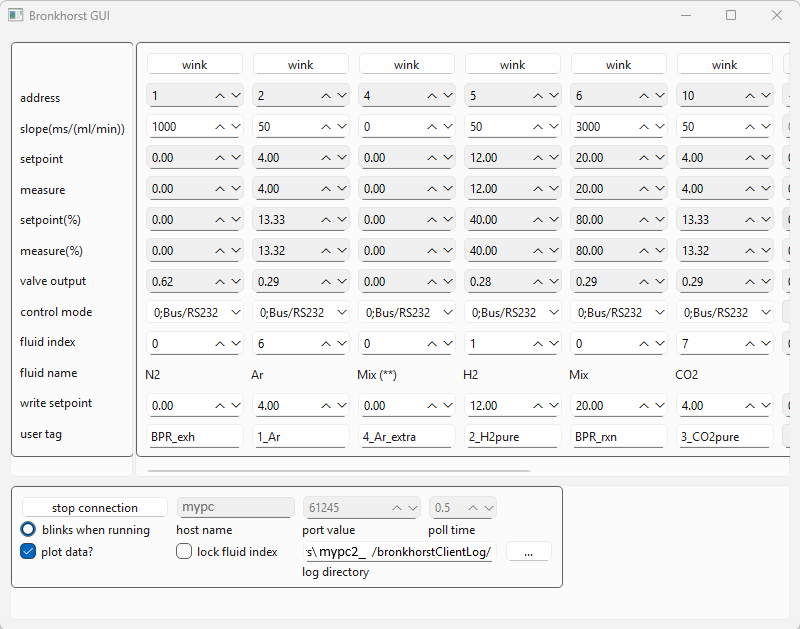This screenshot has height=629, width=800.
Task: Open control mode dropdown for the H2 column
Action: point(512,313)
